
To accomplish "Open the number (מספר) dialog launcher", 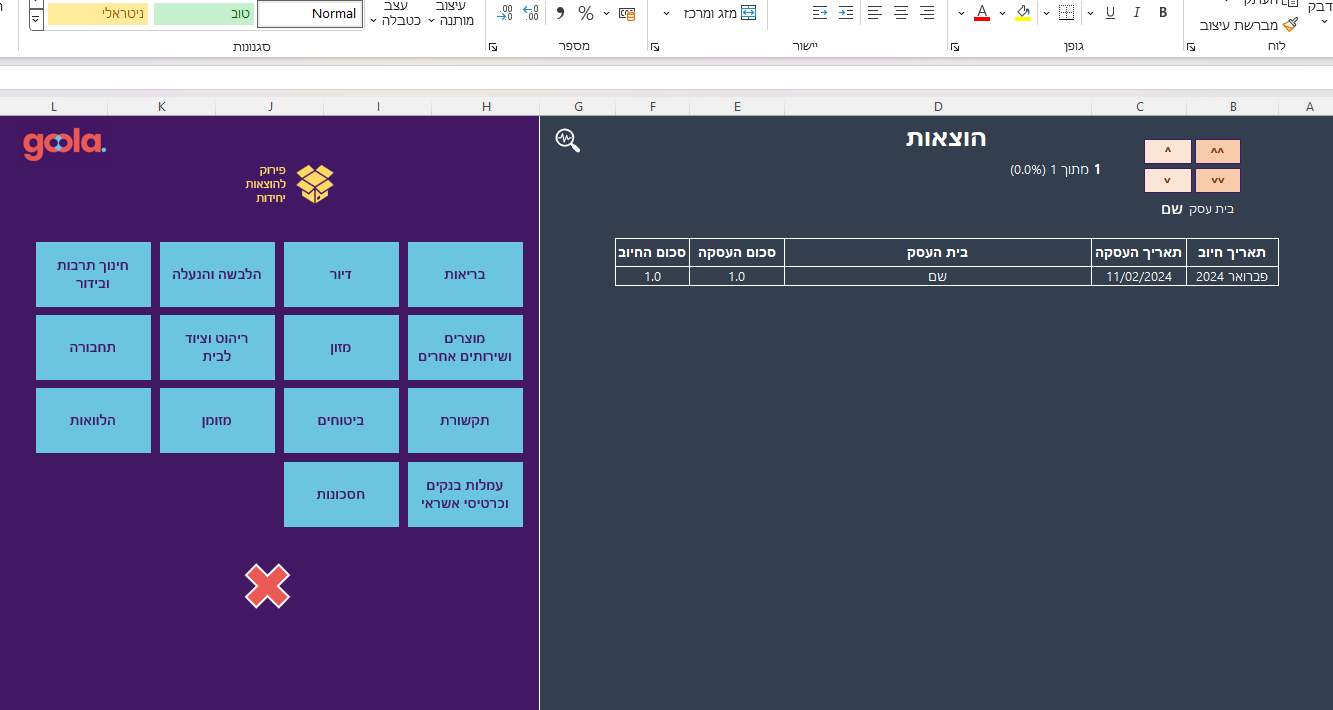I will (493, 47).
